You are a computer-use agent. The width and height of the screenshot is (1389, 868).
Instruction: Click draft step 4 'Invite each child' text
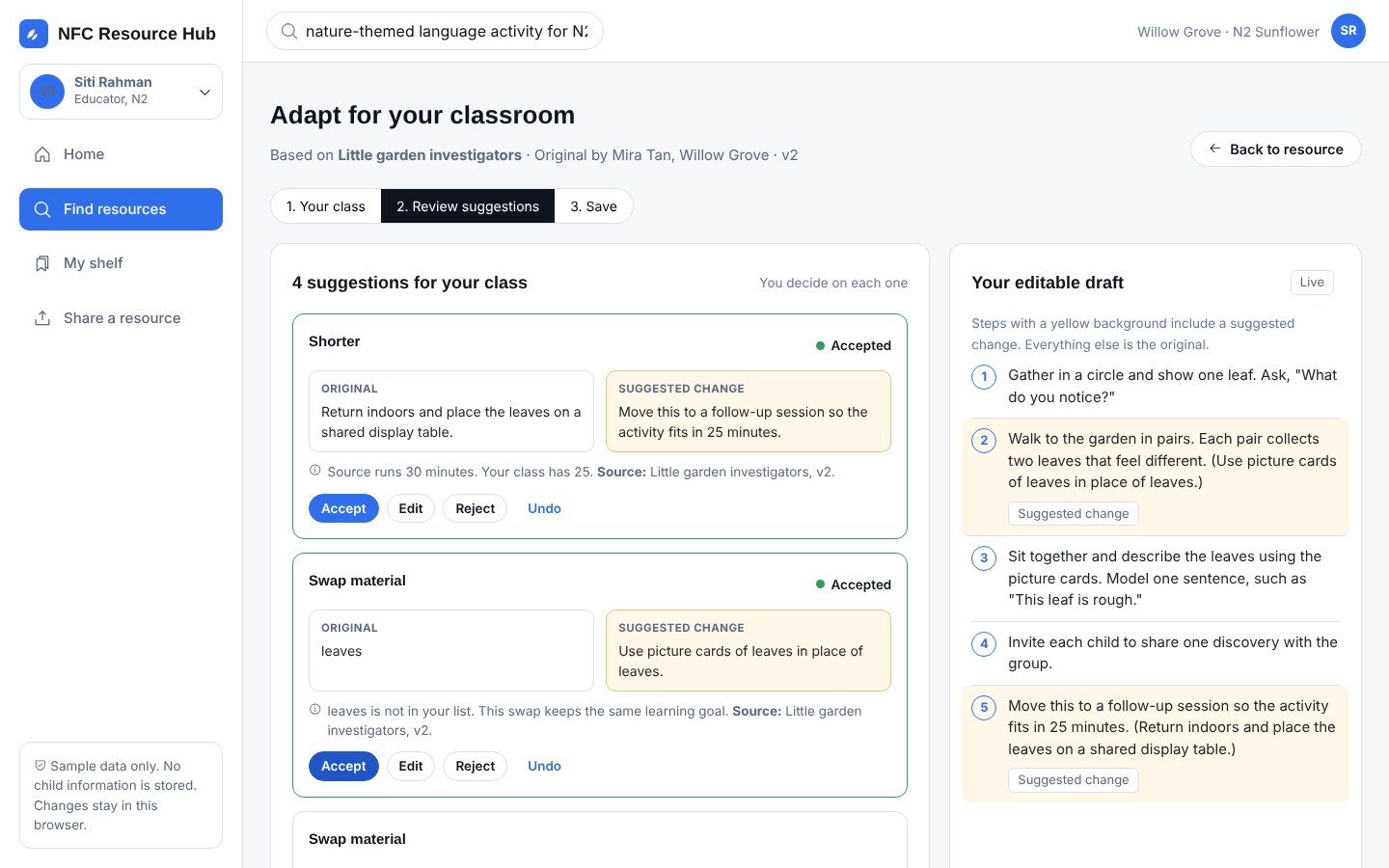point(1173,653)
